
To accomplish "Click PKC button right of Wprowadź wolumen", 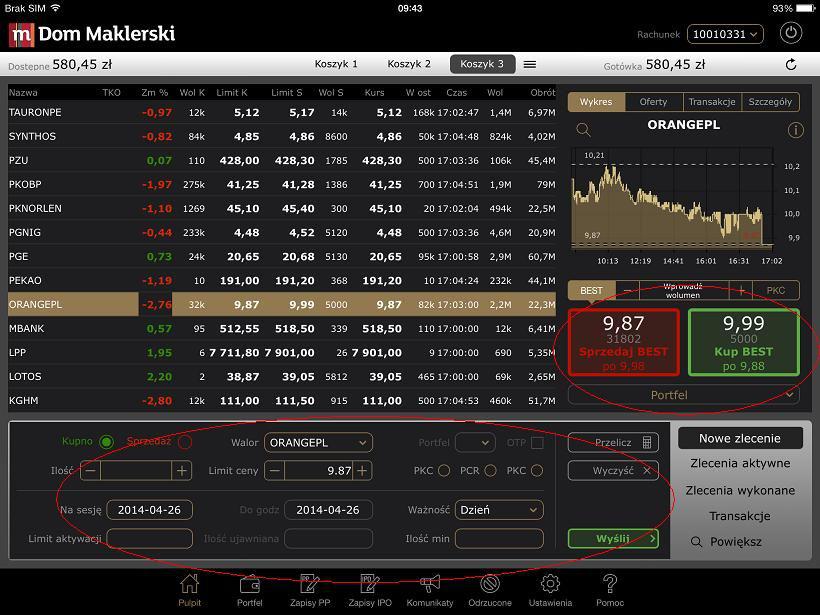I will pos(776,290).
